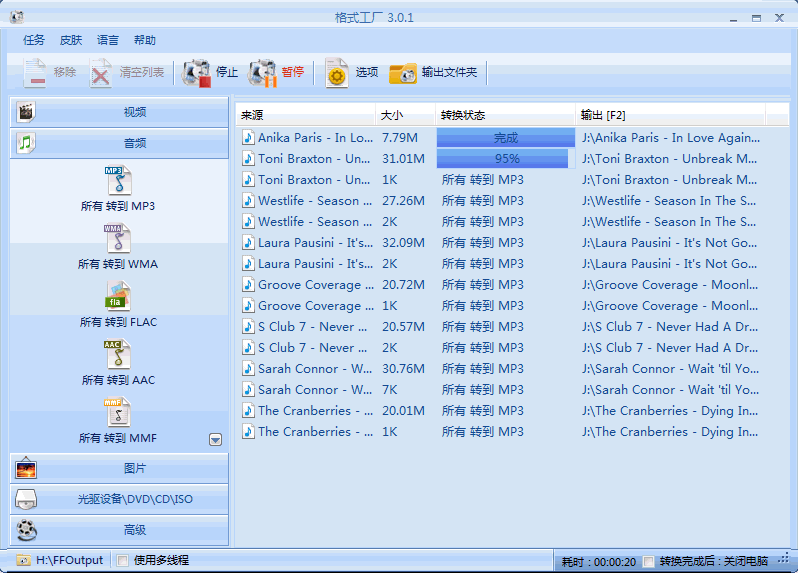
Task: Select the 1K The Cranberries row
Action: point(512,432)
